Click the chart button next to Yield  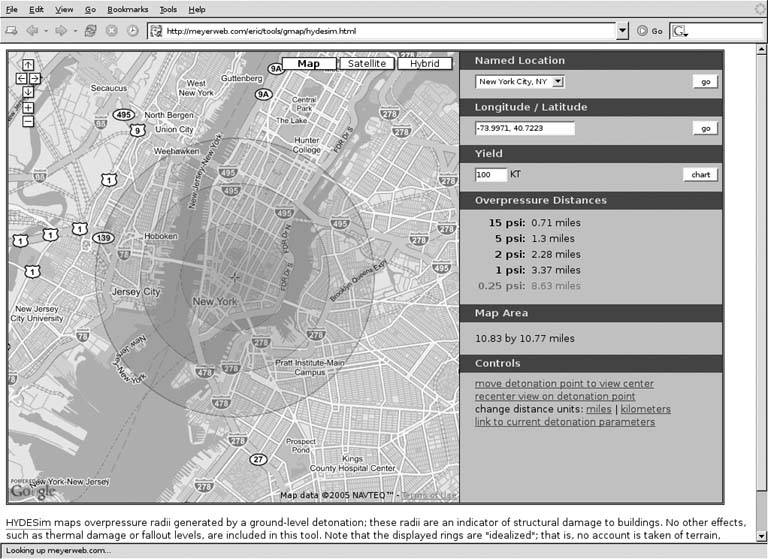pyautogui.click(x=701, y=175)
